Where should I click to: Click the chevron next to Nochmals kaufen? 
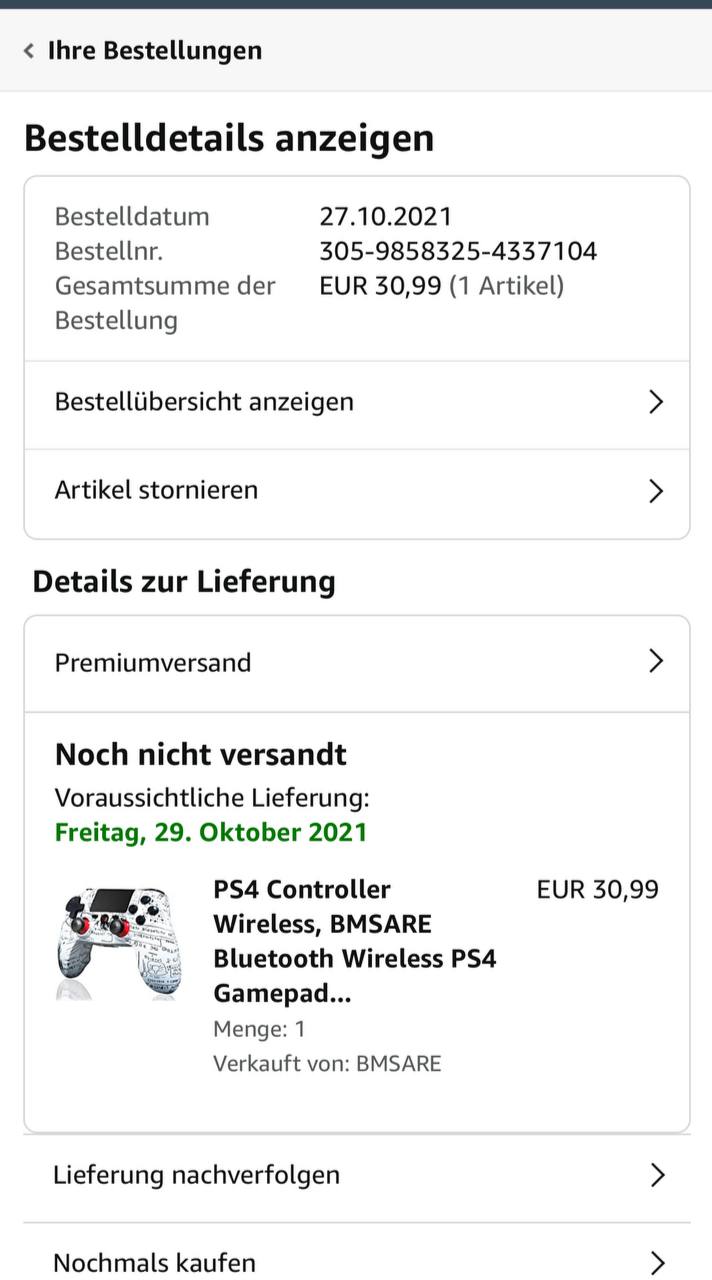657,1261
